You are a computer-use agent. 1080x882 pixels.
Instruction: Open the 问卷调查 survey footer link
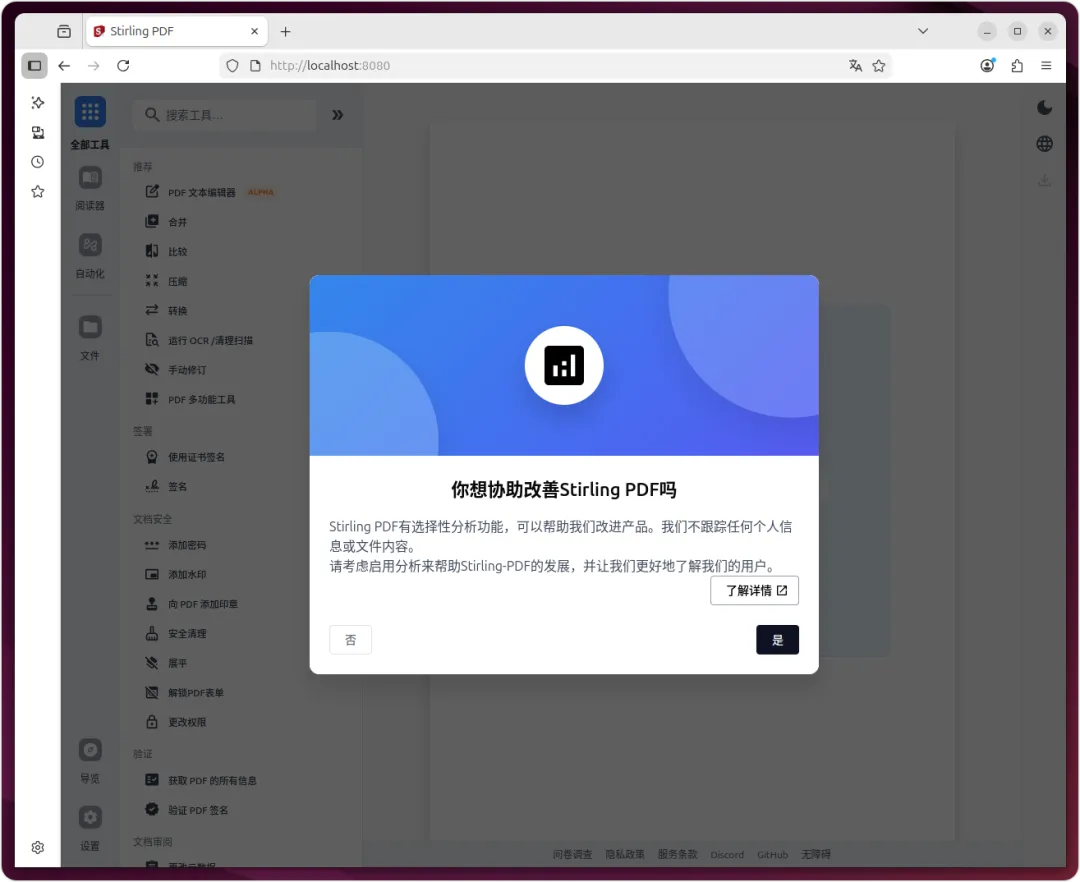point(572,854)
